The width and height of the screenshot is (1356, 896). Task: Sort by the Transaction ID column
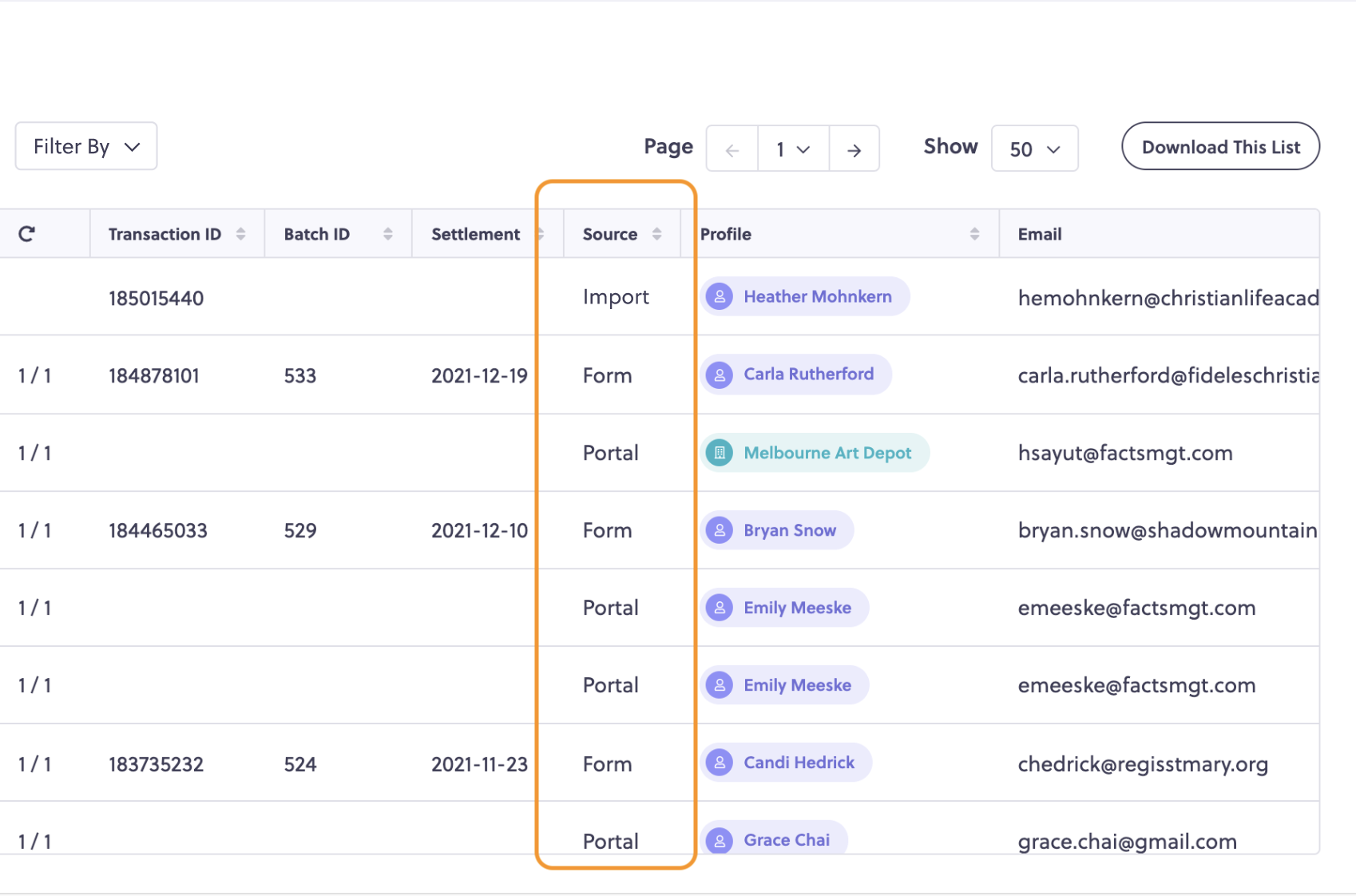240,233
